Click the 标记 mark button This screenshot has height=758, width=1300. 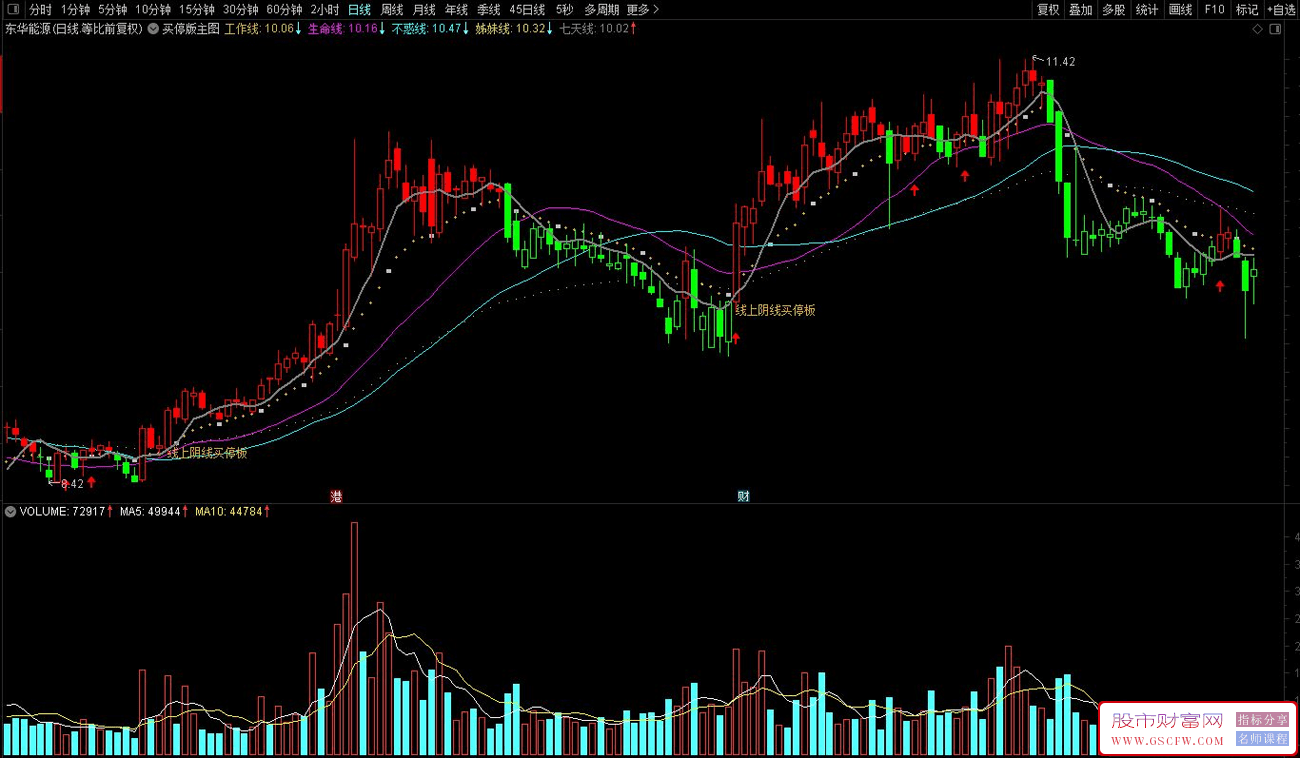(1247, 10)
